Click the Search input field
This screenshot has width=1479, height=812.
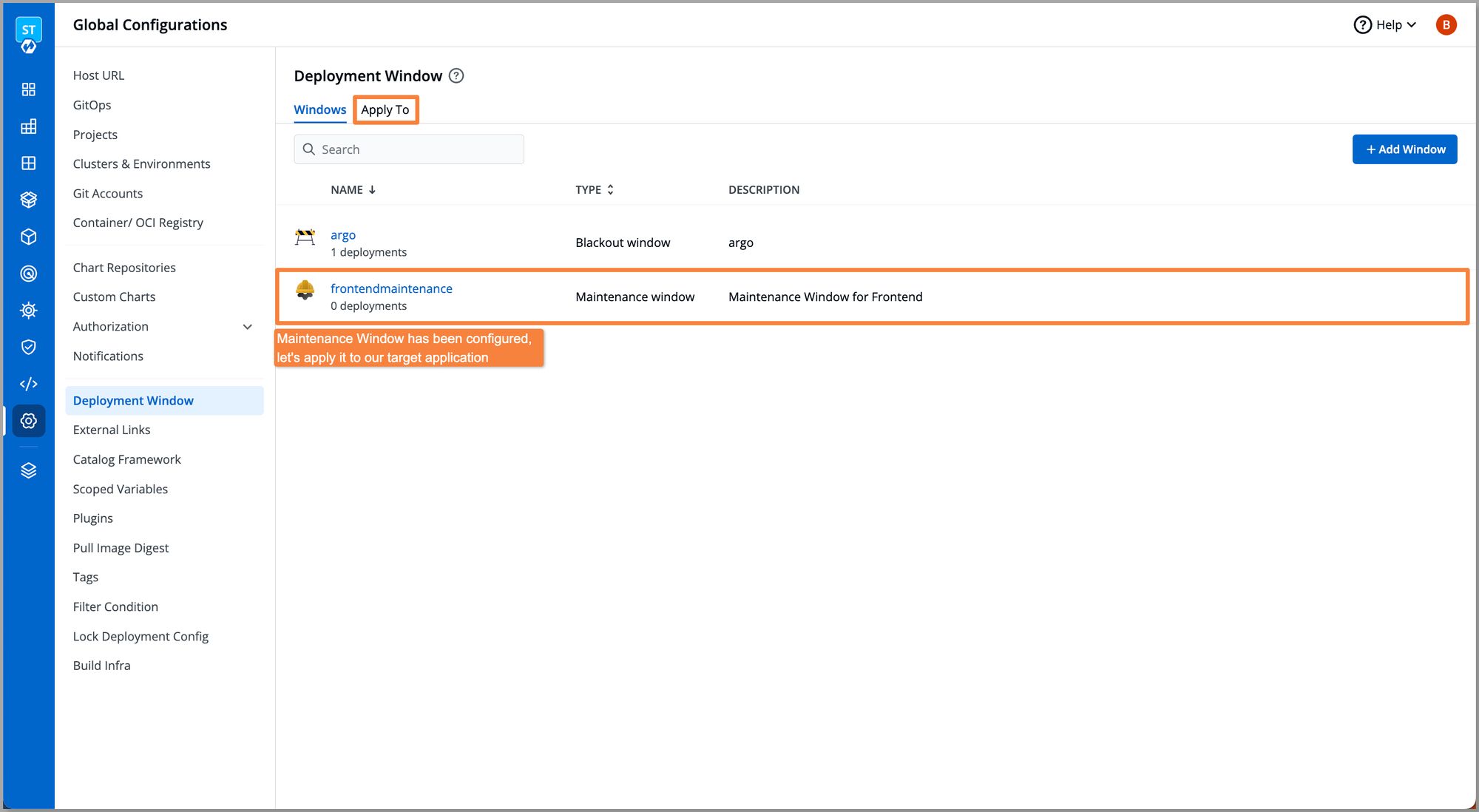tap(410, 149)
